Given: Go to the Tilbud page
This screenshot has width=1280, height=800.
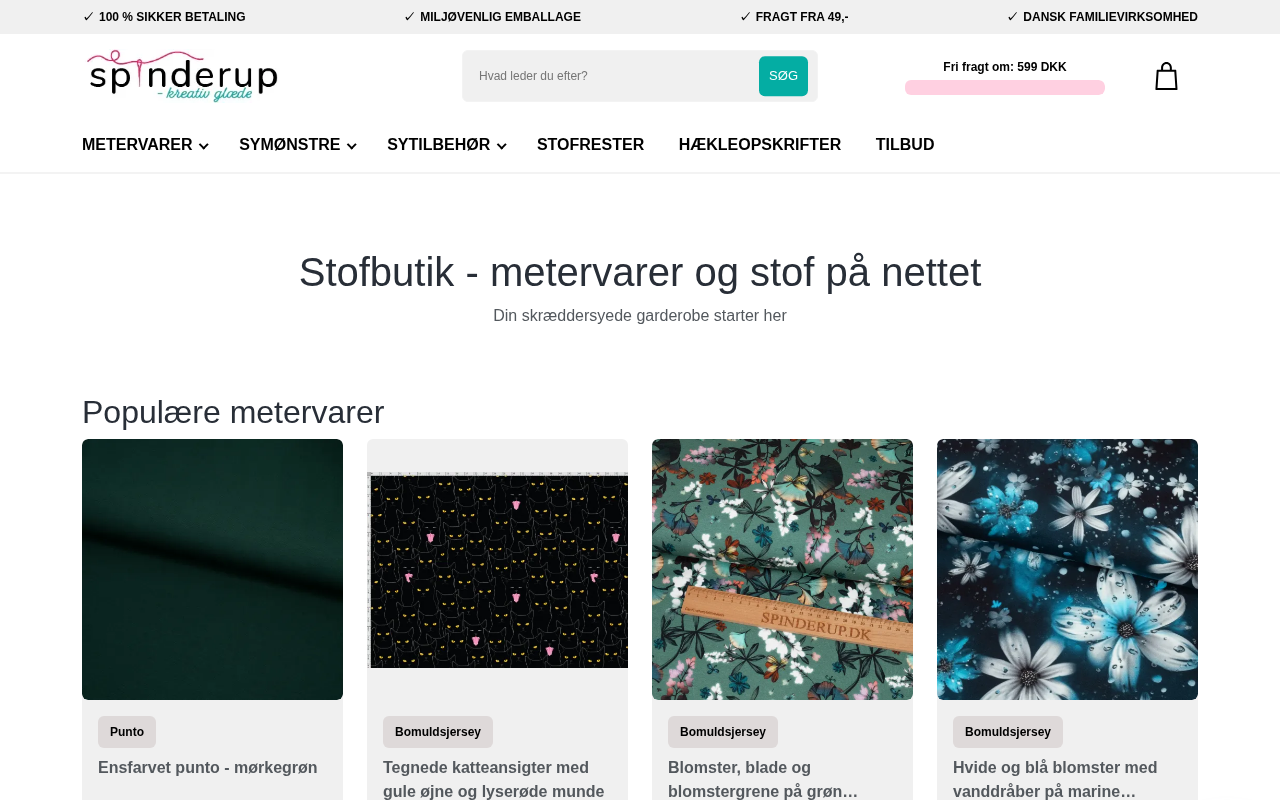Looking at the screenshot, I should 905,145.
